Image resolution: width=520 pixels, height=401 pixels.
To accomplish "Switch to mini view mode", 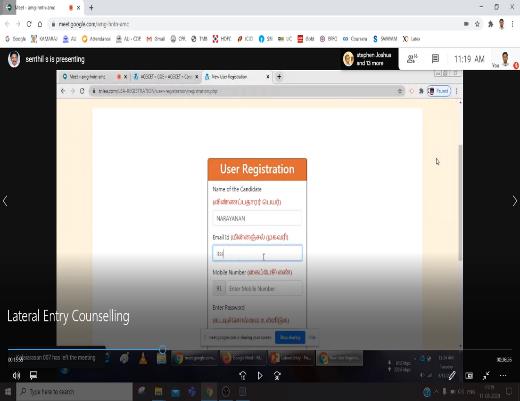I will (469, 376).
